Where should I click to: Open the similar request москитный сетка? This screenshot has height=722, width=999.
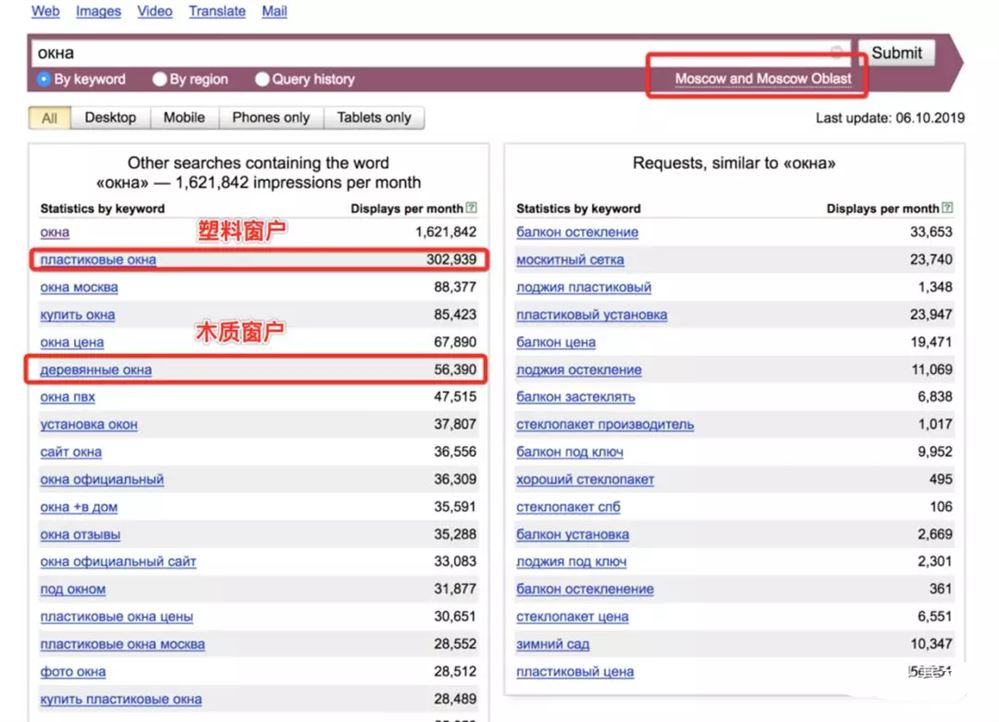click(570, 259)
